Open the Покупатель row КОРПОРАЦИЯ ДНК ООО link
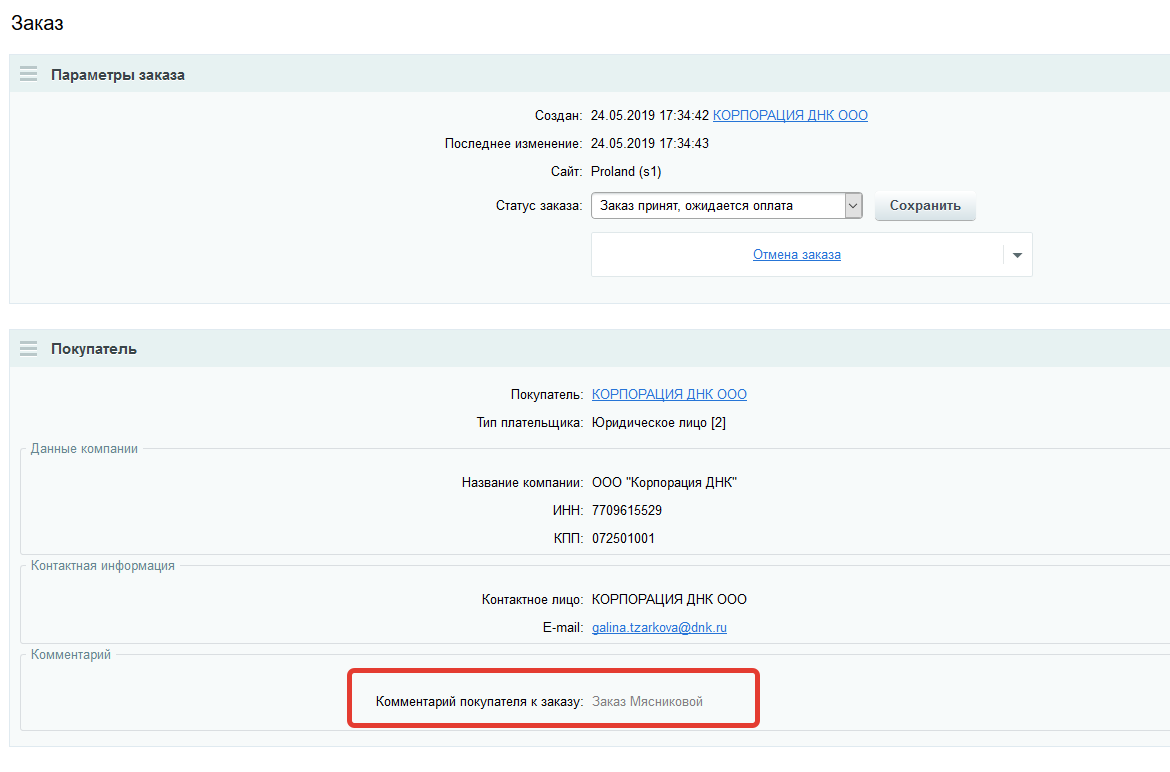Viewport: 1170px width, 772px height. [x=669, y=395]
